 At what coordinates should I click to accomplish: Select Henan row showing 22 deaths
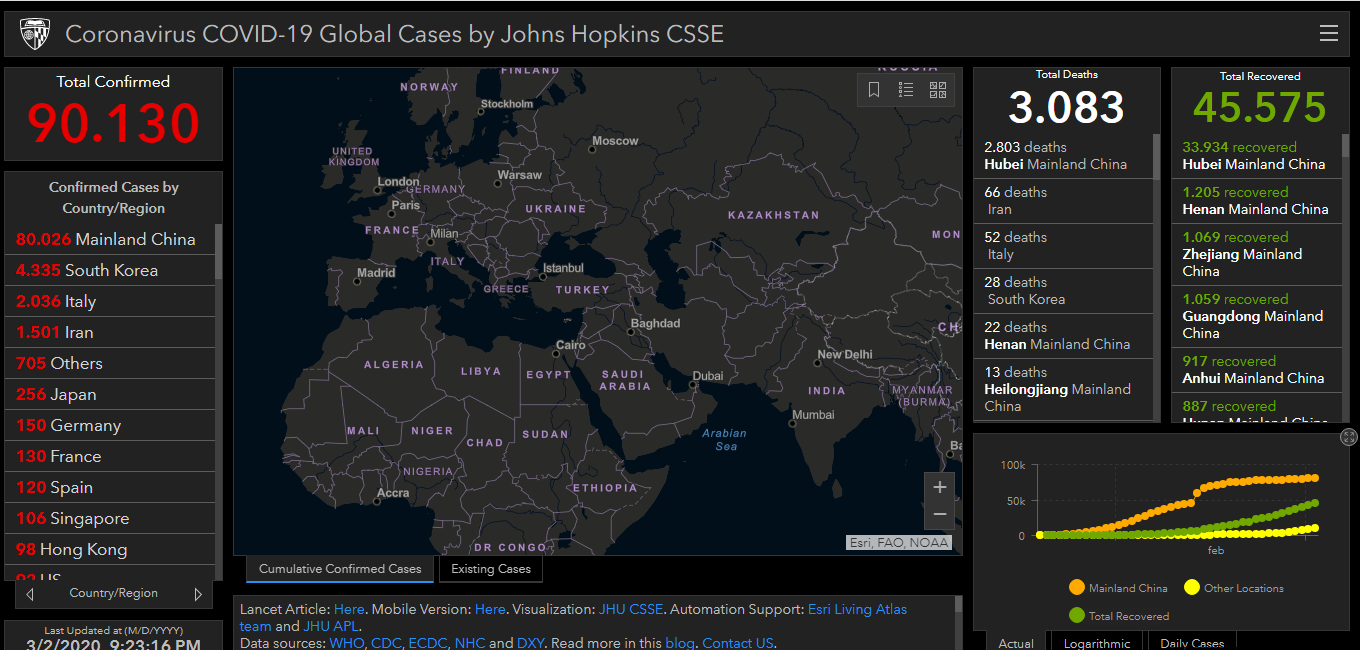1063,336
